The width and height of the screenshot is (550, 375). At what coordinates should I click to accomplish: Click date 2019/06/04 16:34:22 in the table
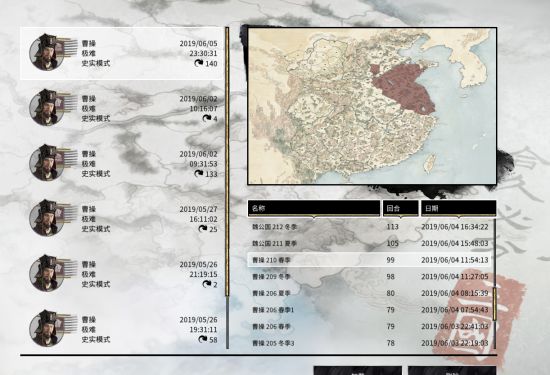[x=455, y=227]
